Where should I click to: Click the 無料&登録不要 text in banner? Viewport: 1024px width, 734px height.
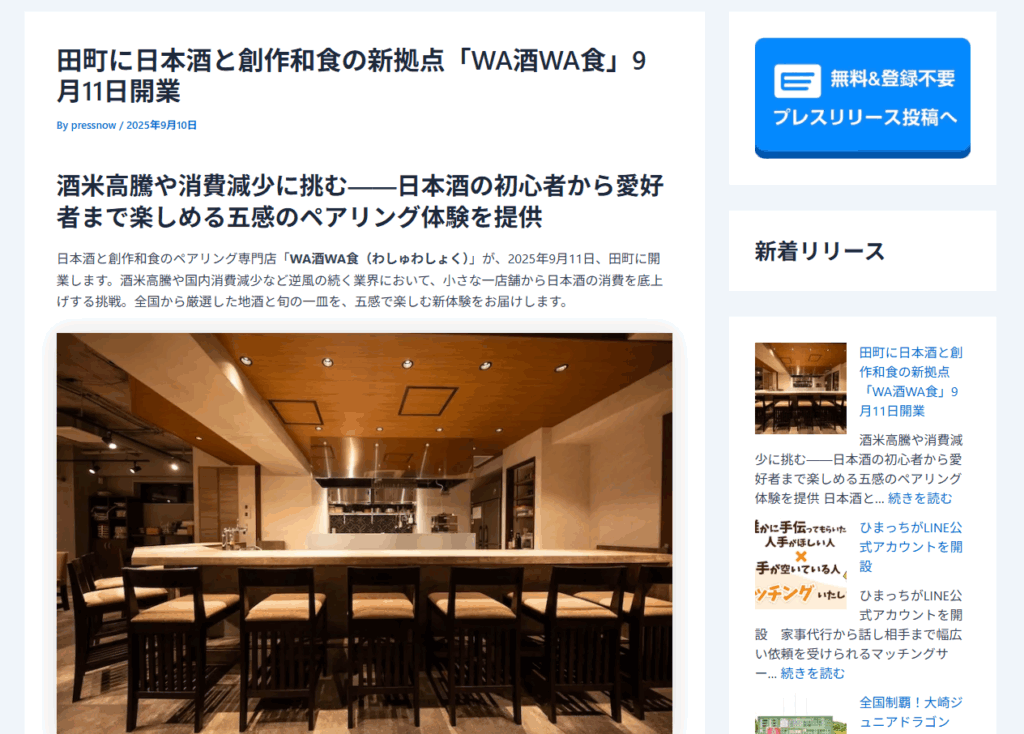[892, 79]
